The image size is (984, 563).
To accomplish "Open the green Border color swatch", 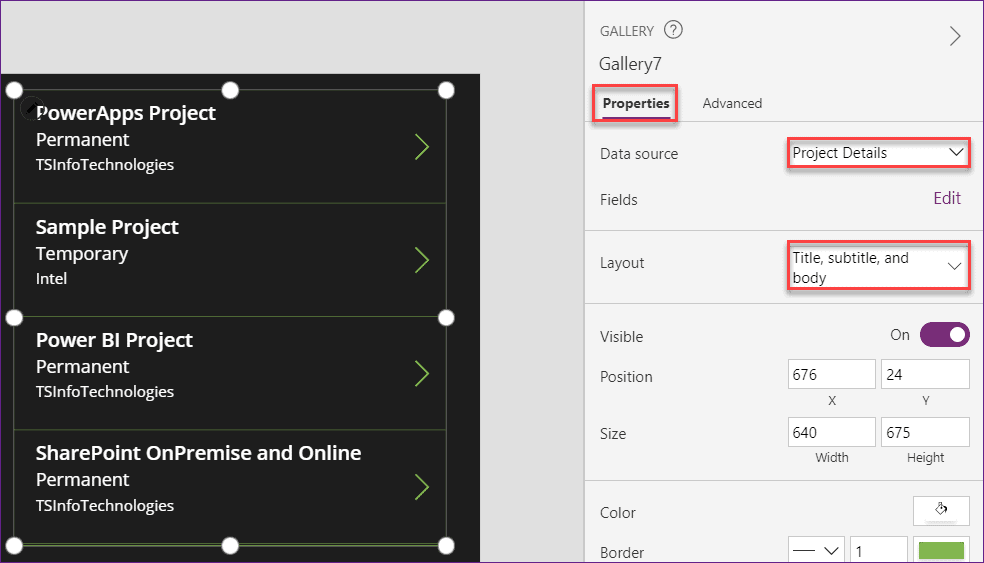I will [x=941, y=550].
